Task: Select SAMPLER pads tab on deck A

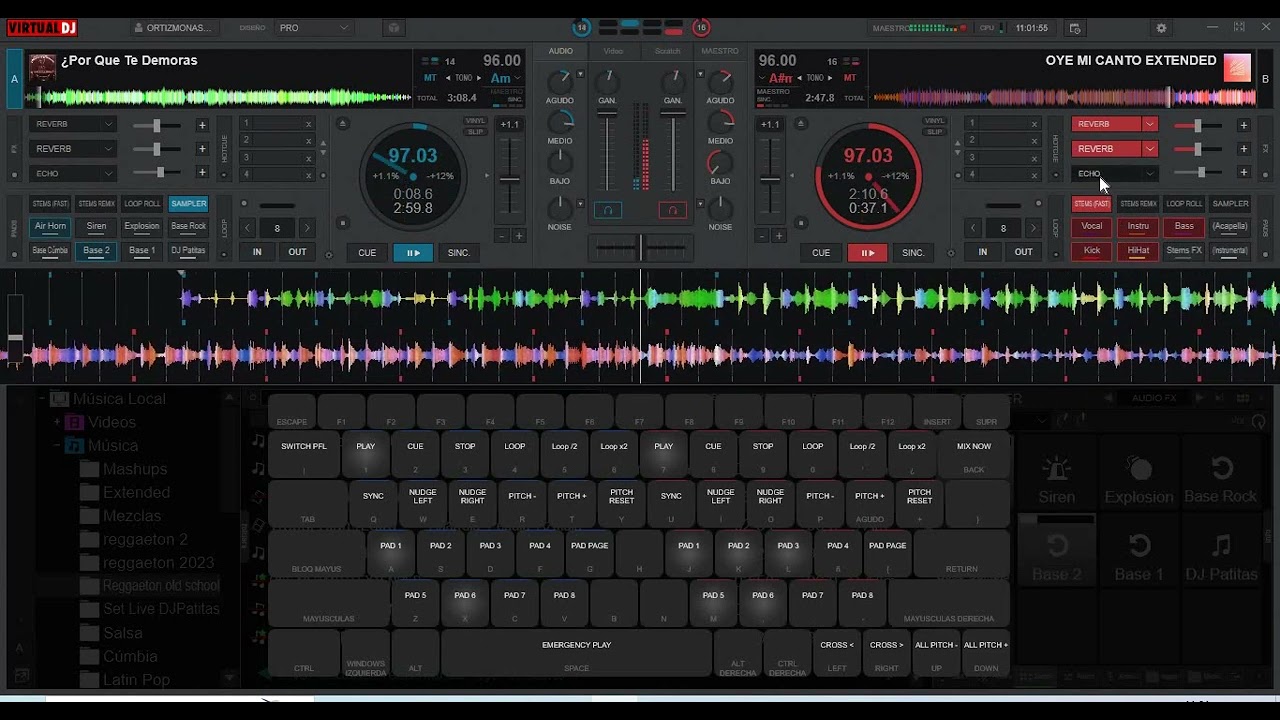Action: pyautogui.click(x=188, y=204)
